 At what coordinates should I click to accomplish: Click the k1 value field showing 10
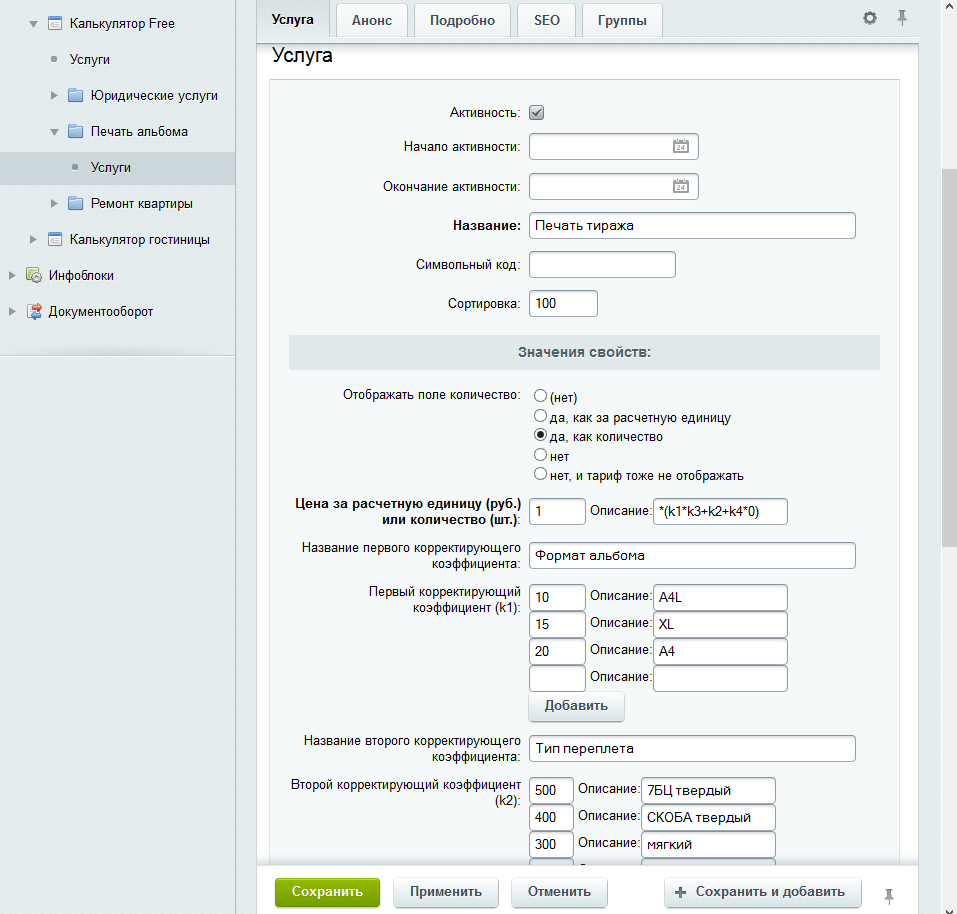[557, 597]
